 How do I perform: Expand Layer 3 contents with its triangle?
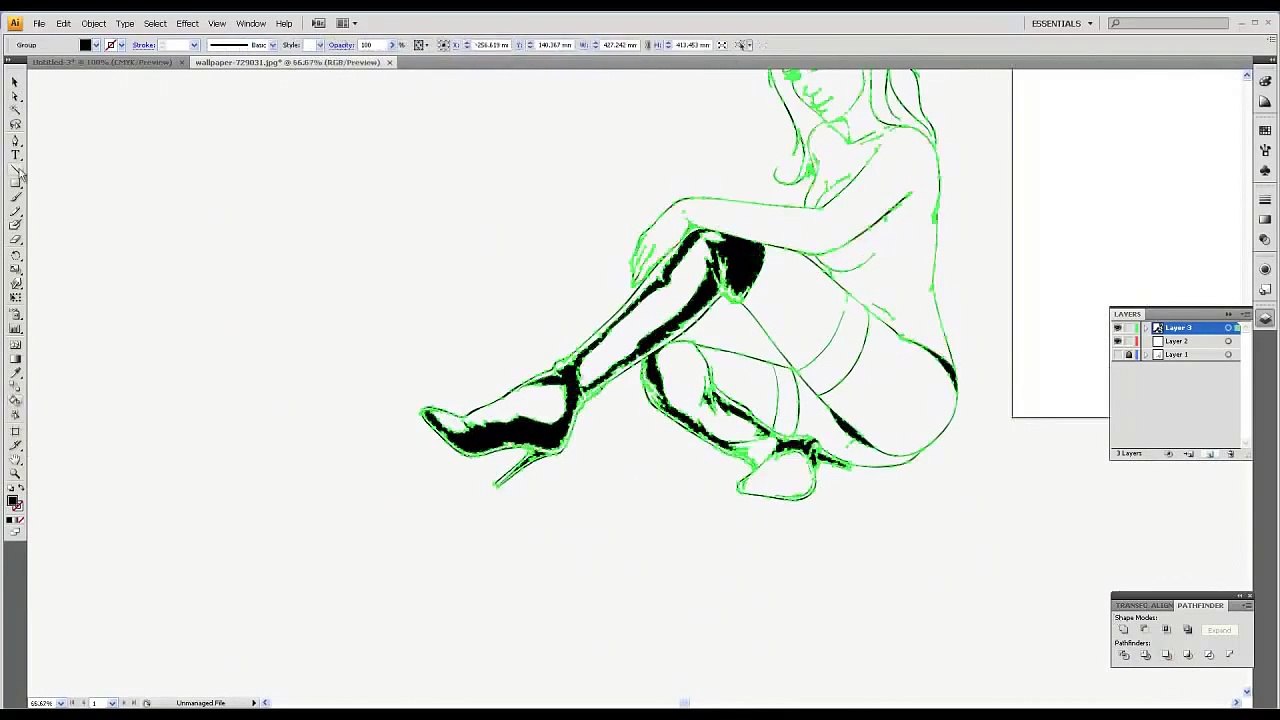[1146, 328]
